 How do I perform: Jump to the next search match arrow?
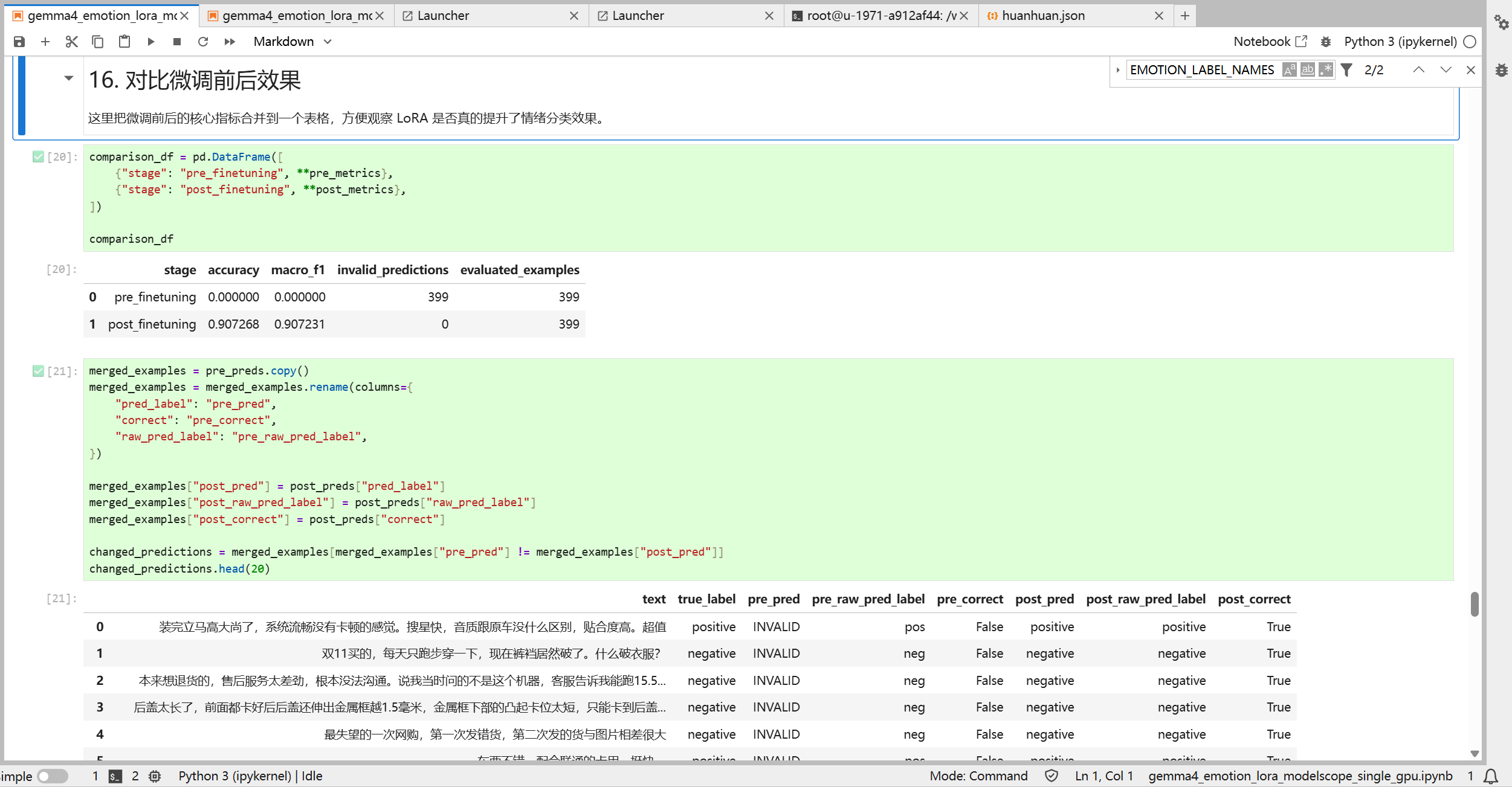1446,70
